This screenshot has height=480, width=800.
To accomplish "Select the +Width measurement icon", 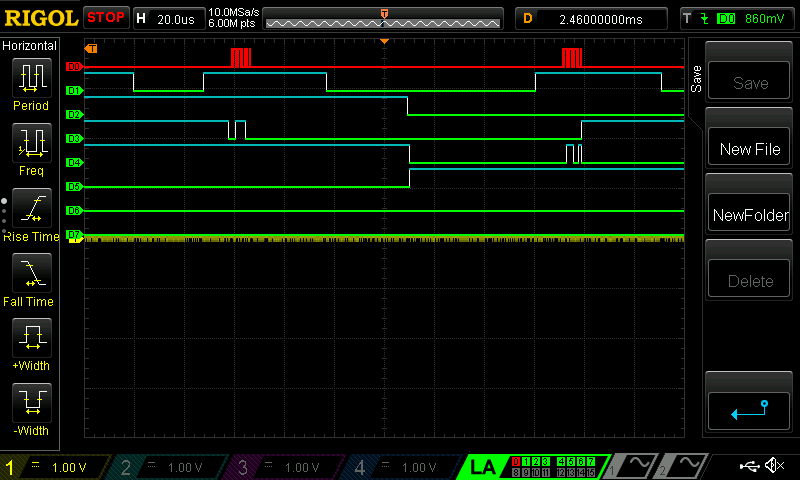I will click(32, 337).
